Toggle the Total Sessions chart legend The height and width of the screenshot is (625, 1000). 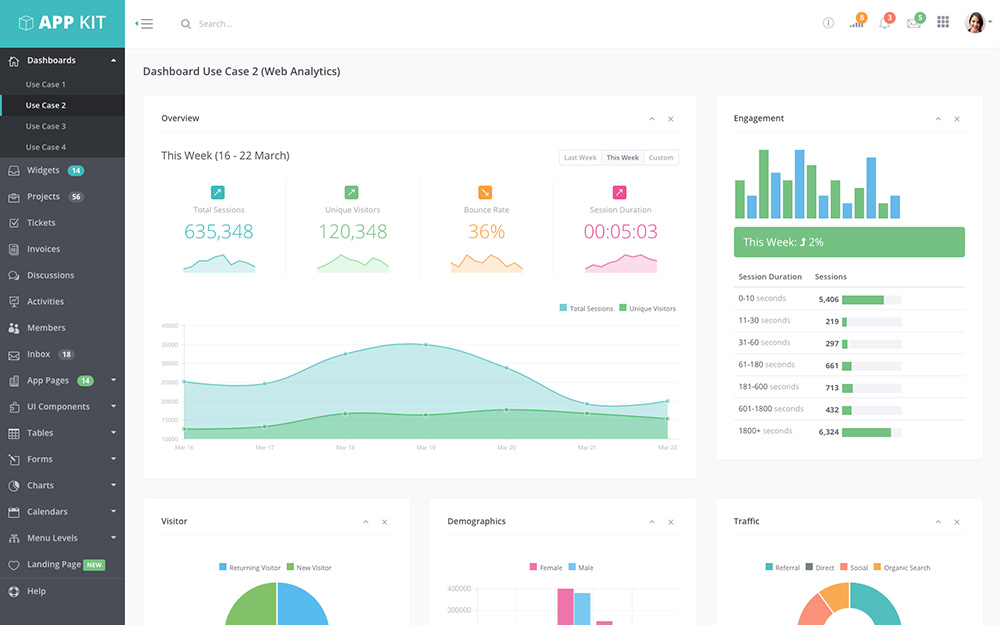(x=586, y=308)
